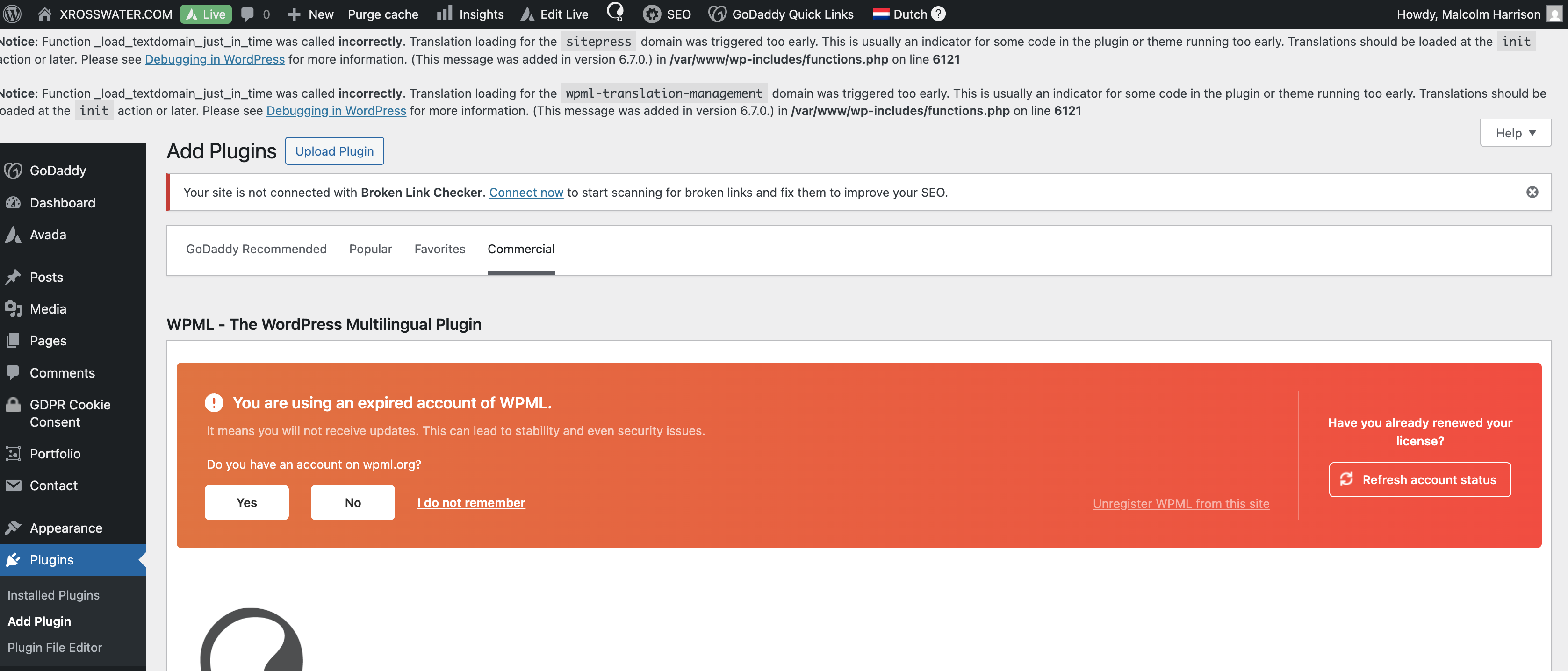Click the green Live status badge
The height and width of the screenshot is (671, 1568).
(206, 14)
